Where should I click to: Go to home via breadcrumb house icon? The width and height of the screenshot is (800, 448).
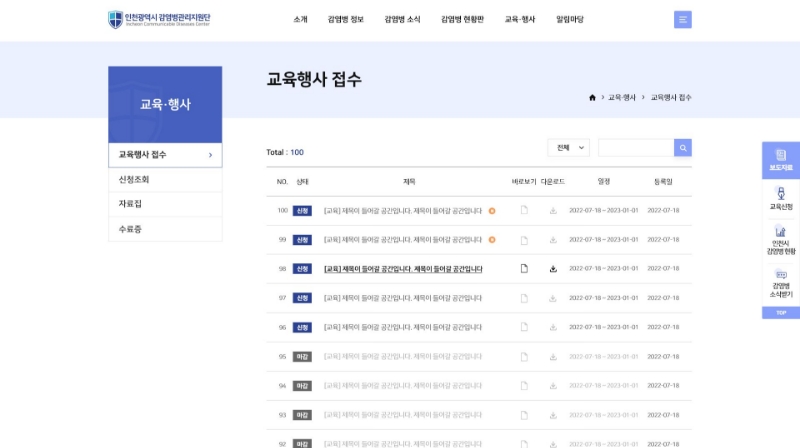pos(592,97)
